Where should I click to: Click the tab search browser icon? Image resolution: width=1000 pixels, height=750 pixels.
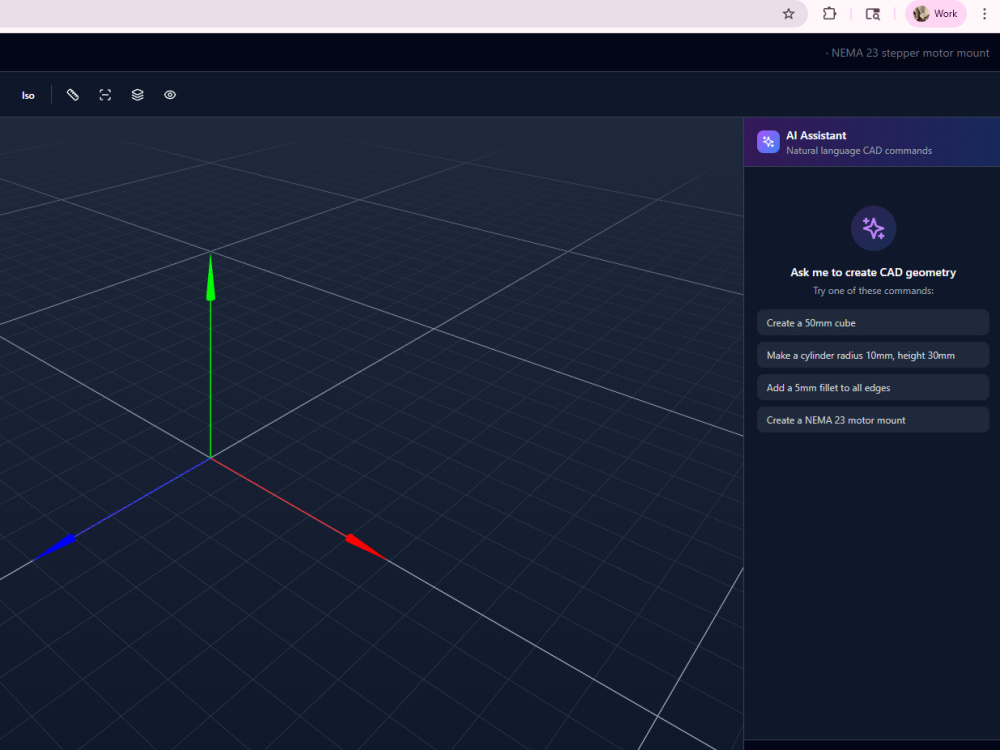872,14
